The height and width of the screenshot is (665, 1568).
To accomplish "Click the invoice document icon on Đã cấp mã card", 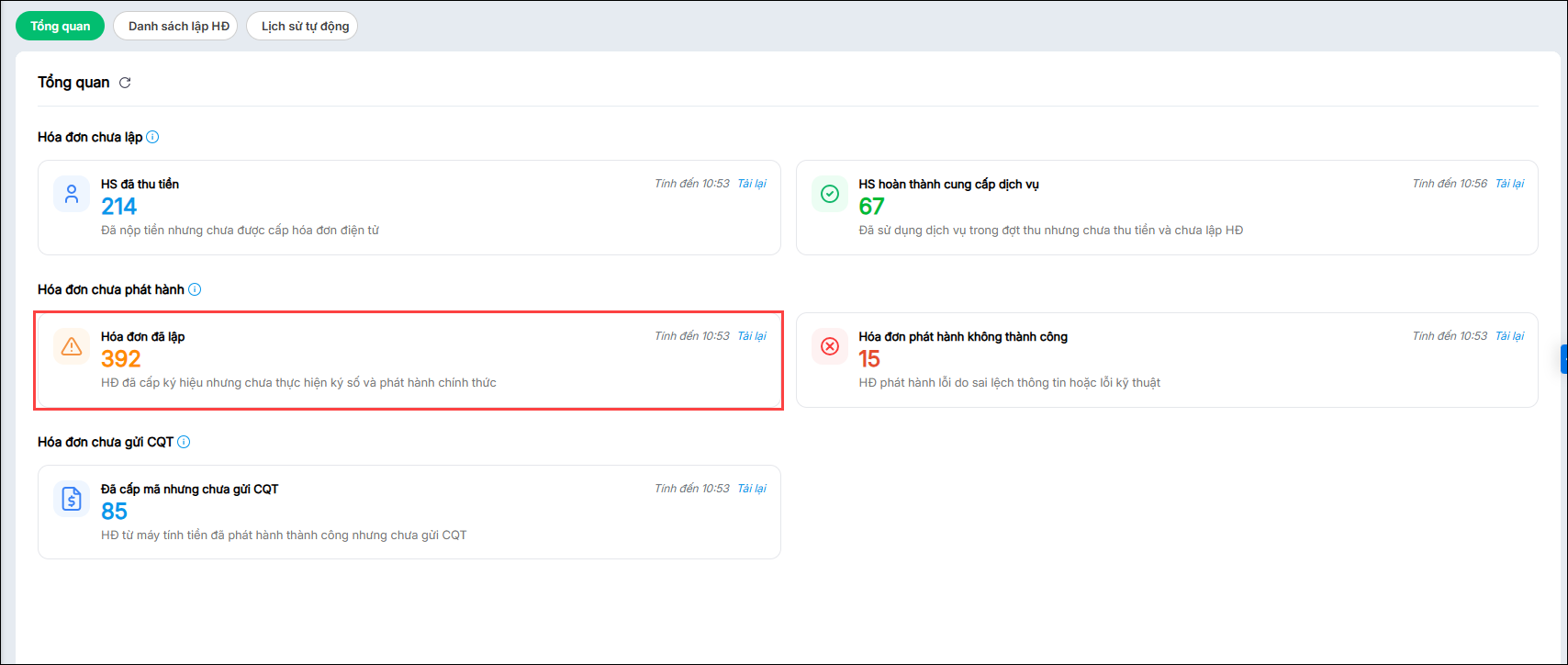I will 72,499.
